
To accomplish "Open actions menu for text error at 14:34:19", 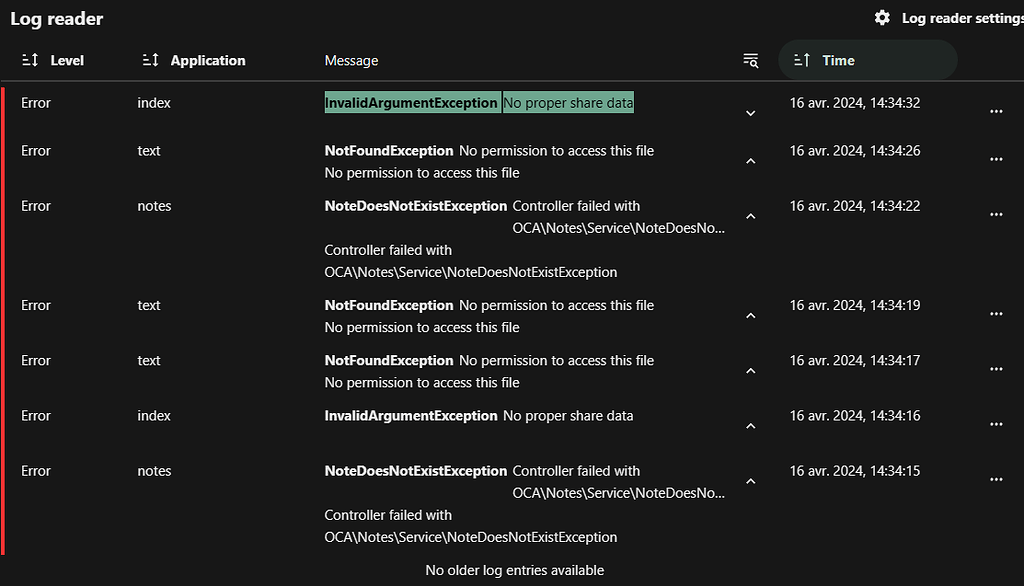I will 996,313.
